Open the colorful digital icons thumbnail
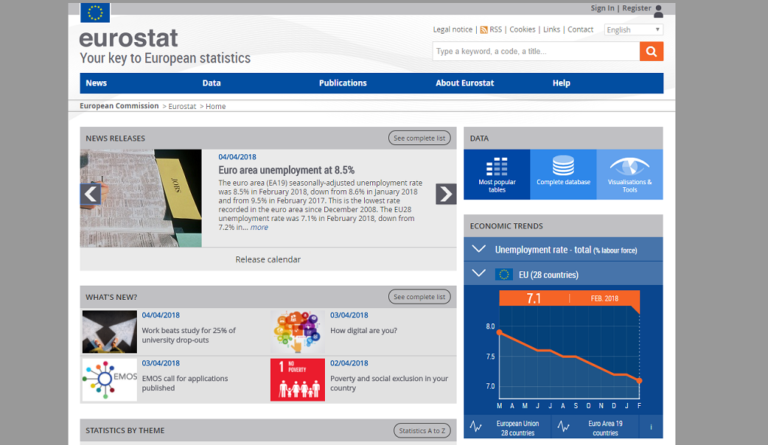 [297, 331]
